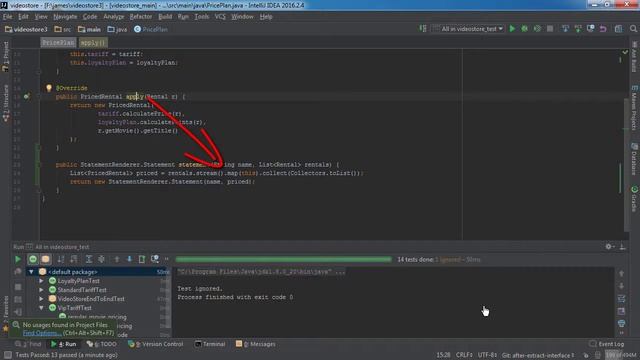Go to next failed test arrow
Image resolution: width=640 pixels, height=360 pixels.
pos(129,259)
